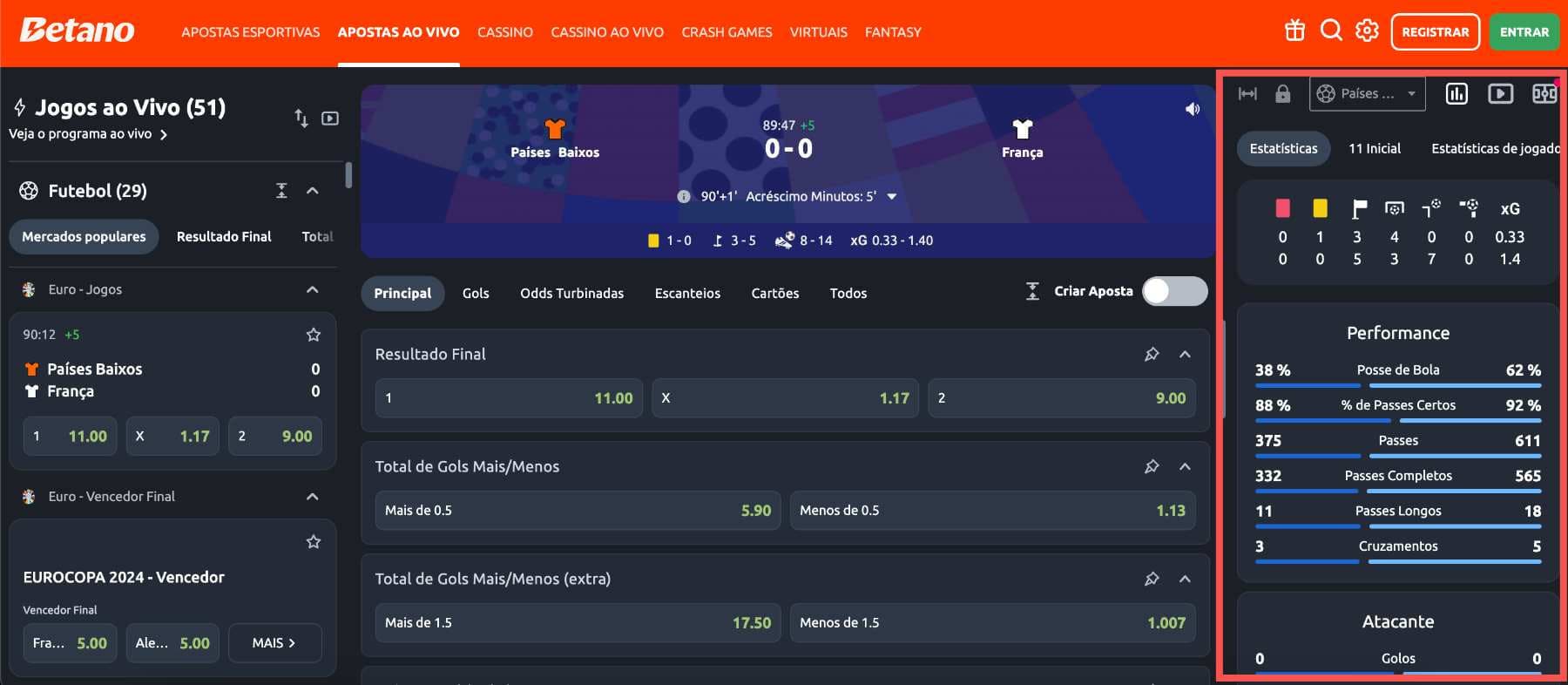This screenshot has height=685, width=1568.
Task: Bet on Menos de 1.5 at 1.007
Action: (x=992, y=623)
